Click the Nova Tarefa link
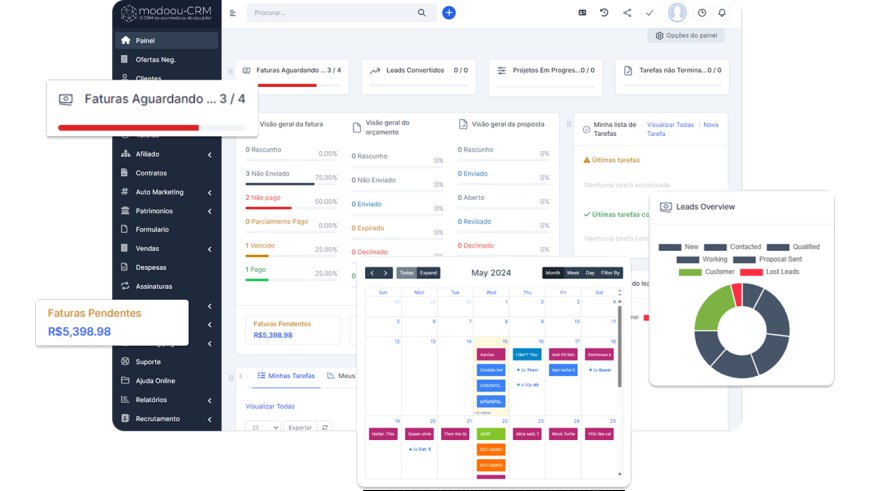 tap(682, 129)
